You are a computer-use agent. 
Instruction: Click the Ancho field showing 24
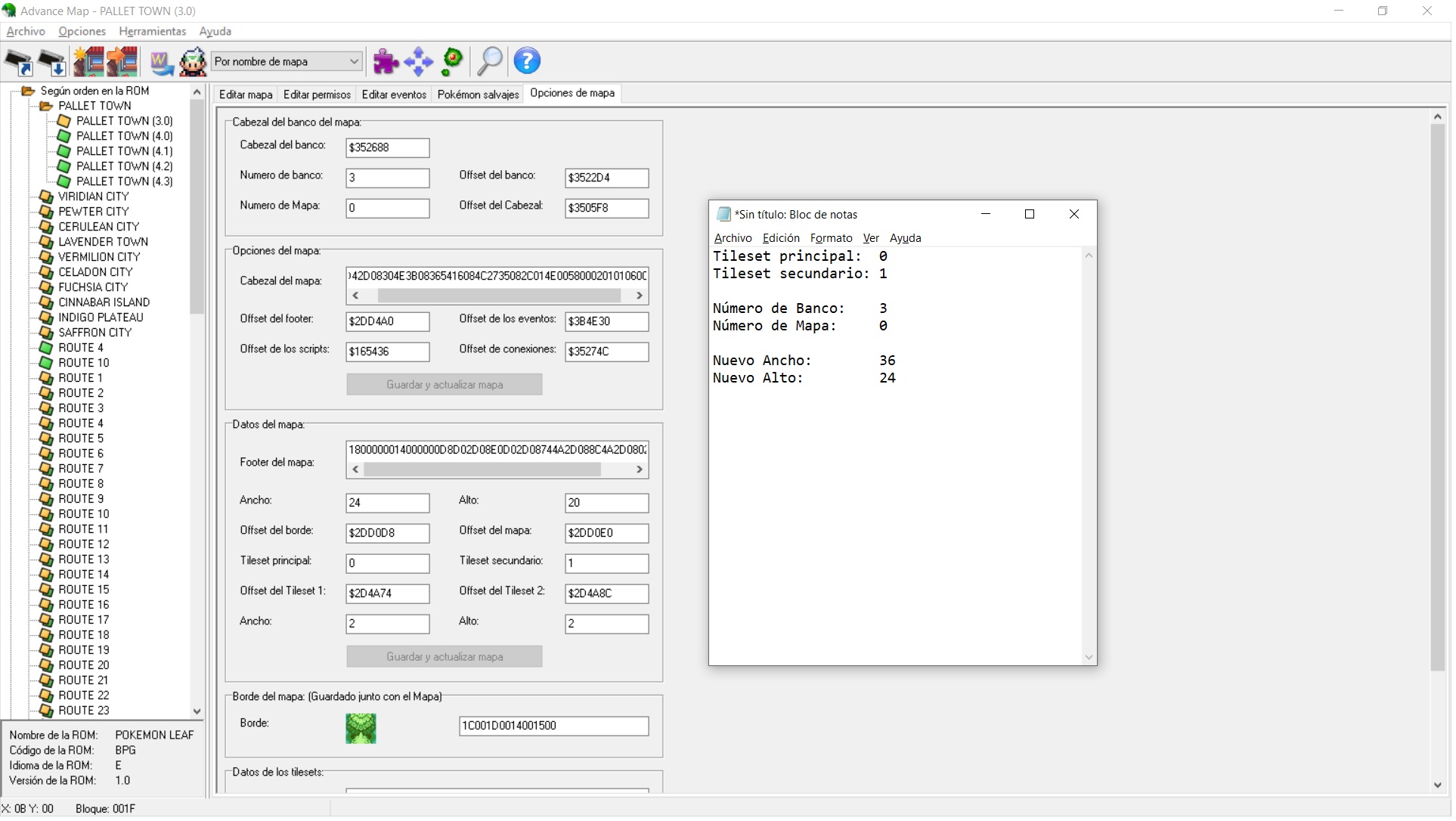tap(387, 503)
